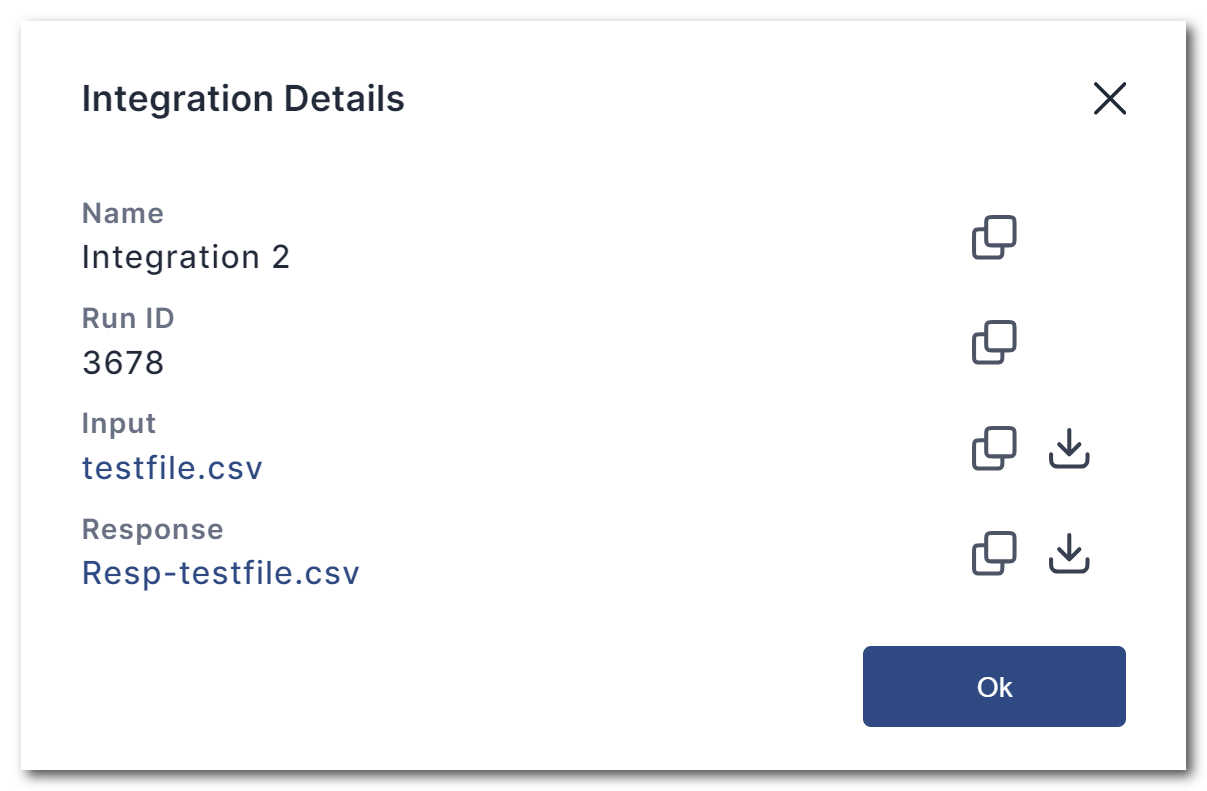Open the Resp-testfile.csv response link

(x=220, y=573)
